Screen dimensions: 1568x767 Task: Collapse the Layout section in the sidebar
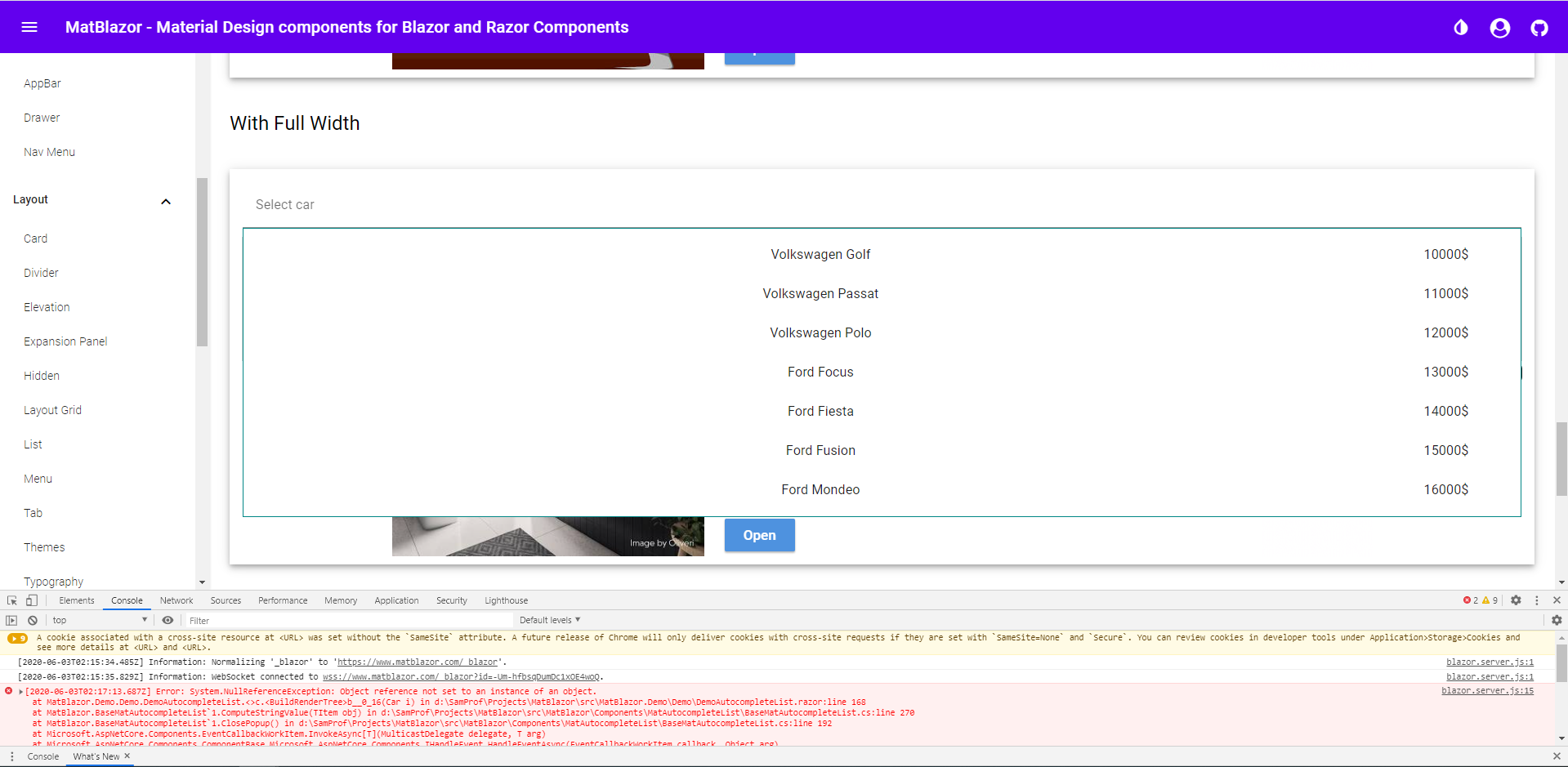pos(166,201)
